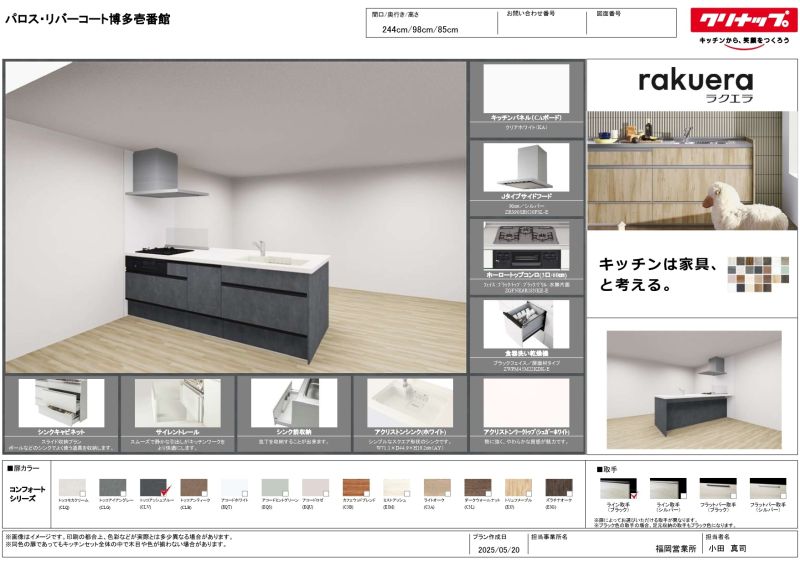Uncheck the ライン取手(ブラック) handle checkbox
Image resolution: width=800 pixels, height=566 pixels.
634,495
